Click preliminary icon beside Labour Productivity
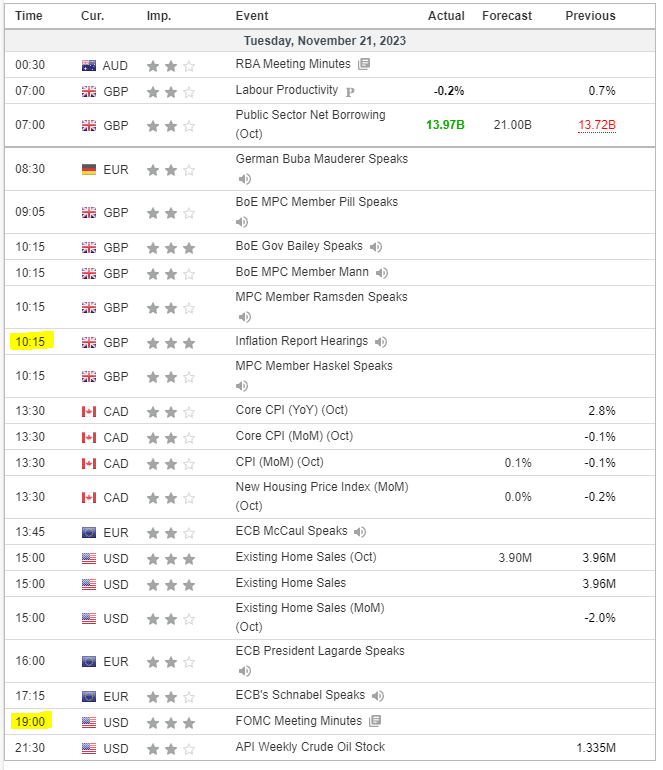The image size is (663, 770). point(350,91)
